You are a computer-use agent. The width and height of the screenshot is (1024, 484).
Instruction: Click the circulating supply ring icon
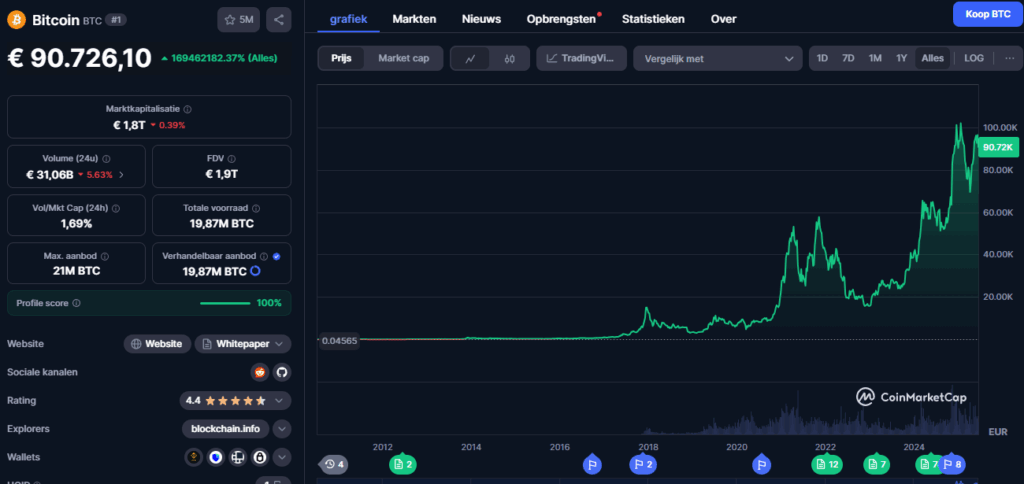(255, 270)
